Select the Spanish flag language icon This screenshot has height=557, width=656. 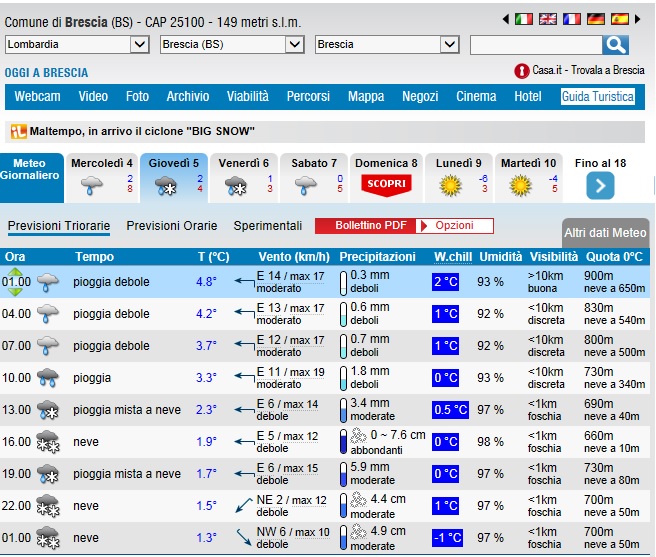pos(620,19)
